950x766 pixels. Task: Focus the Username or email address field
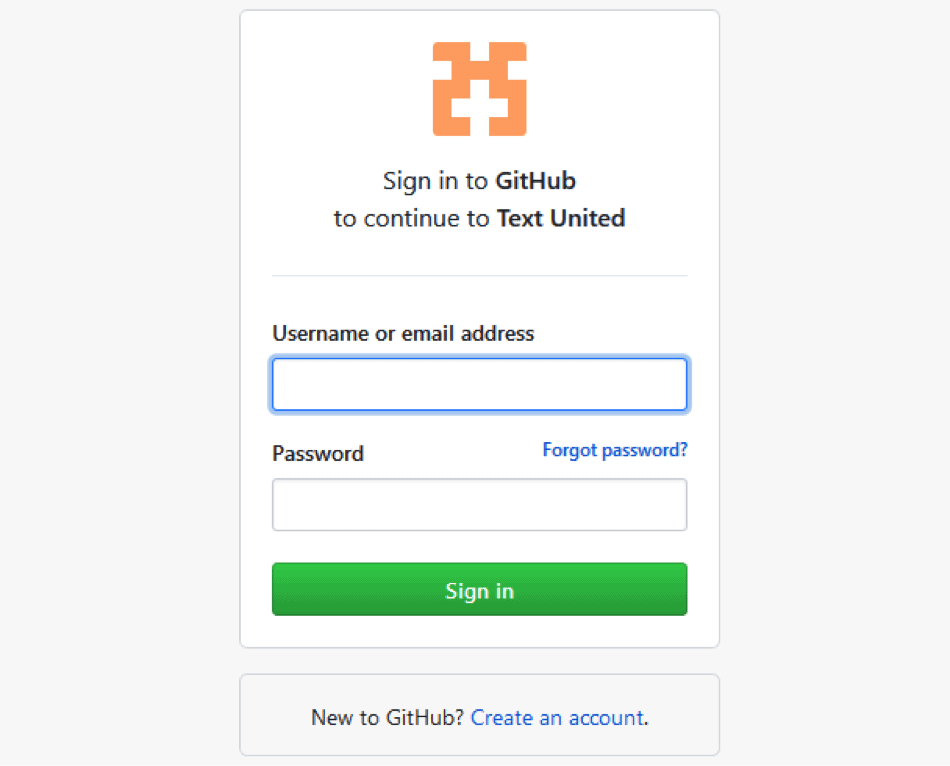[x=479, y=384]
